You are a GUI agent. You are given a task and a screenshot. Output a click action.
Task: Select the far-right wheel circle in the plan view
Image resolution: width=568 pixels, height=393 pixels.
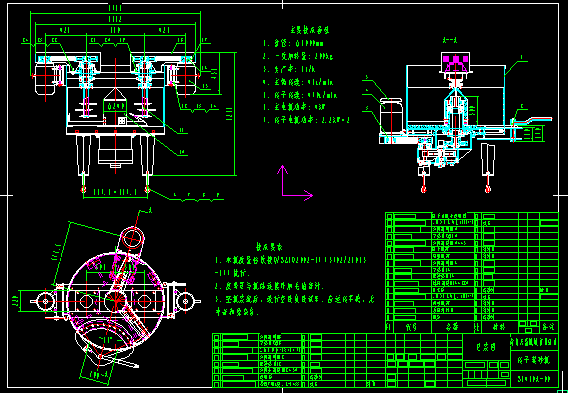click(x=185, y=301)
